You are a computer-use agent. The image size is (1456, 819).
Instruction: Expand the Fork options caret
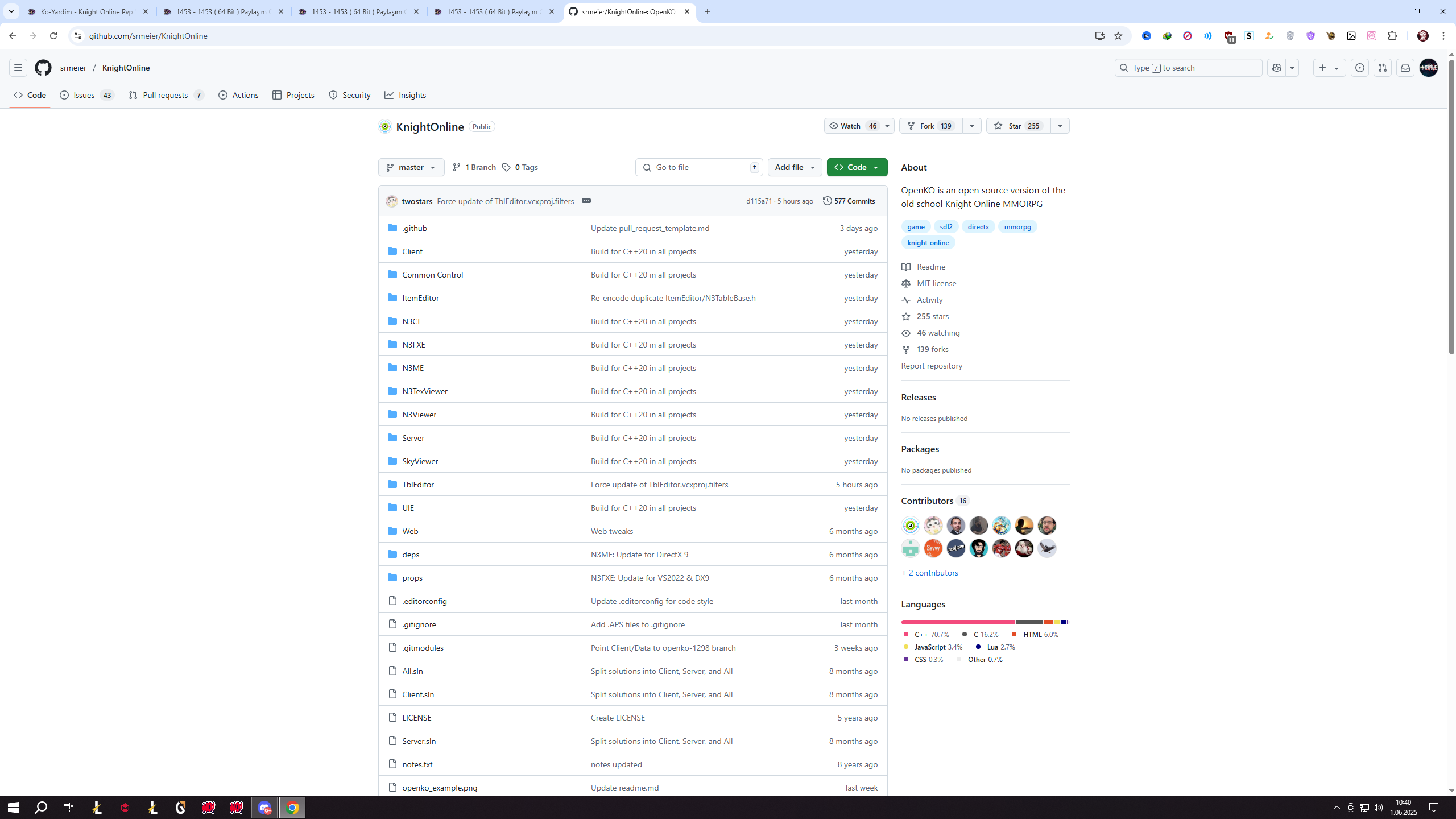(x=971, y=126)
